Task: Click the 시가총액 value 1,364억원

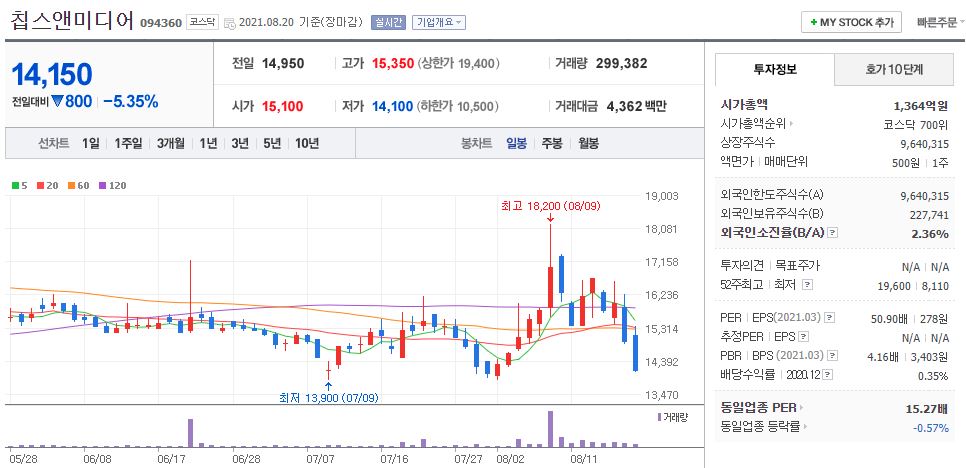Action: (x=922, y=106)
